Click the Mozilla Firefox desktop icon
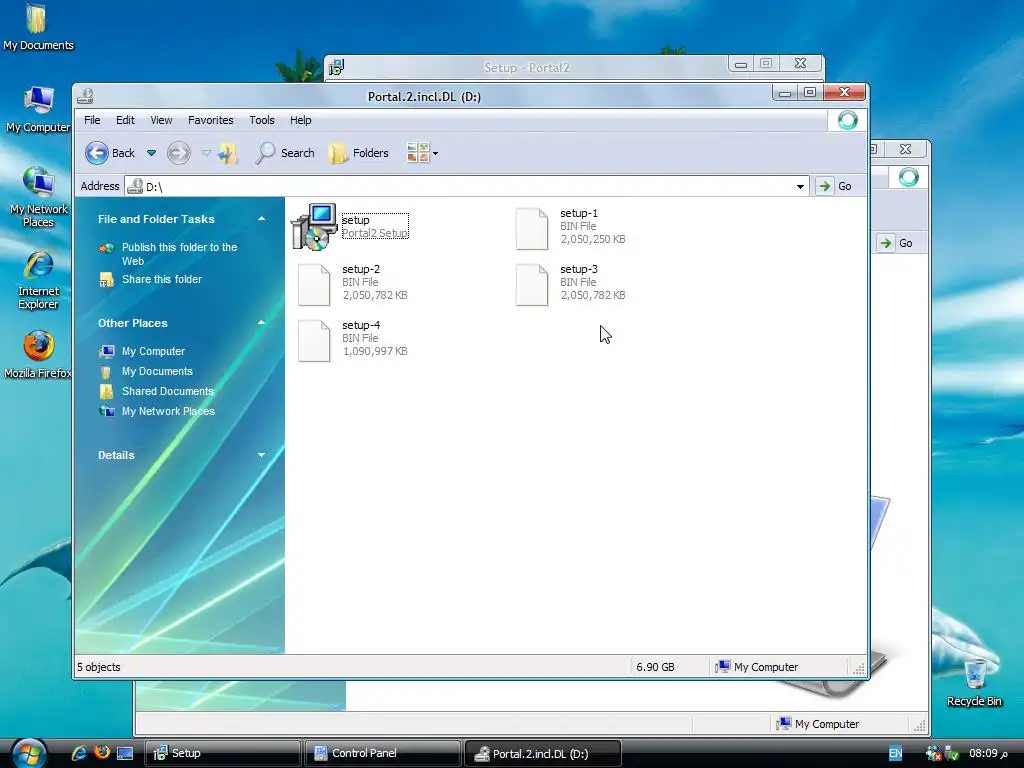Screen dimensions: 1024x768 [x=39, y=356]
